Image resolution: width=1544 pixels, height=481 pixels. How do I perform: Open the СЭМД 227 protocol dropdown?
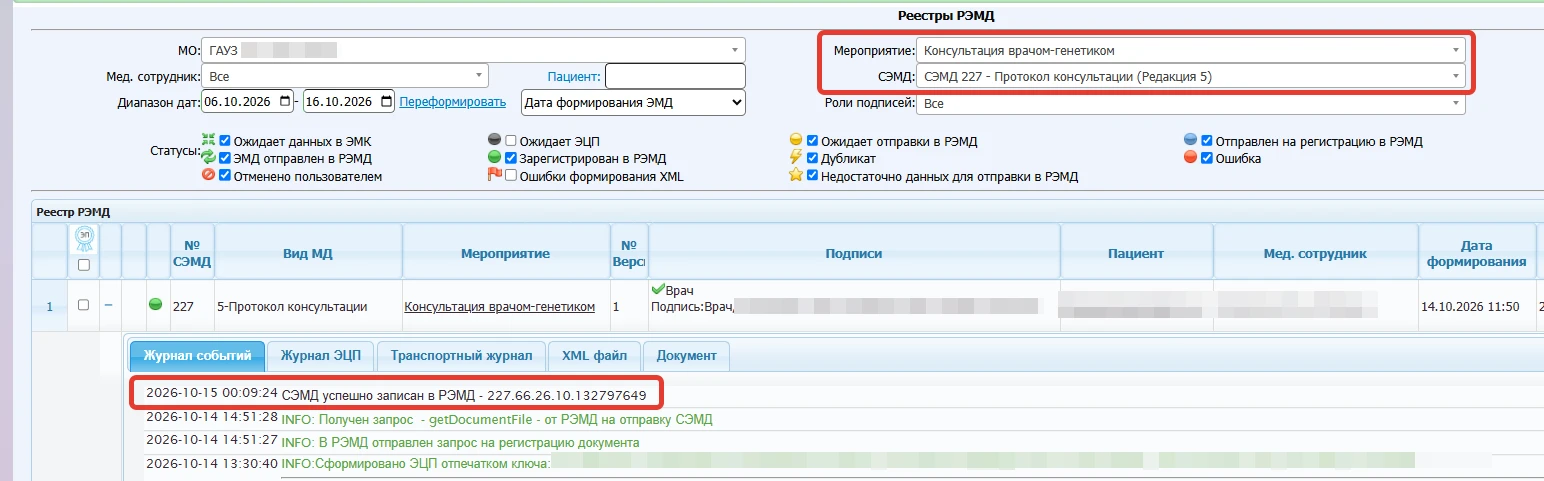click(x=1191, y=76)
